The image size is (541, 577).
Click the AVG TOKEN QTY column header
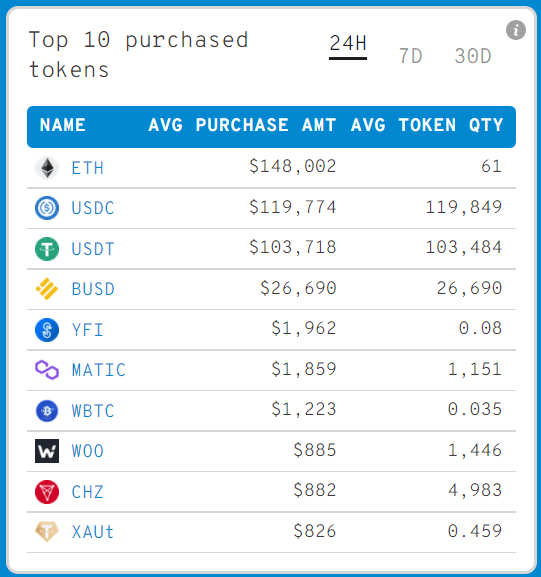(x=427, y=125)
